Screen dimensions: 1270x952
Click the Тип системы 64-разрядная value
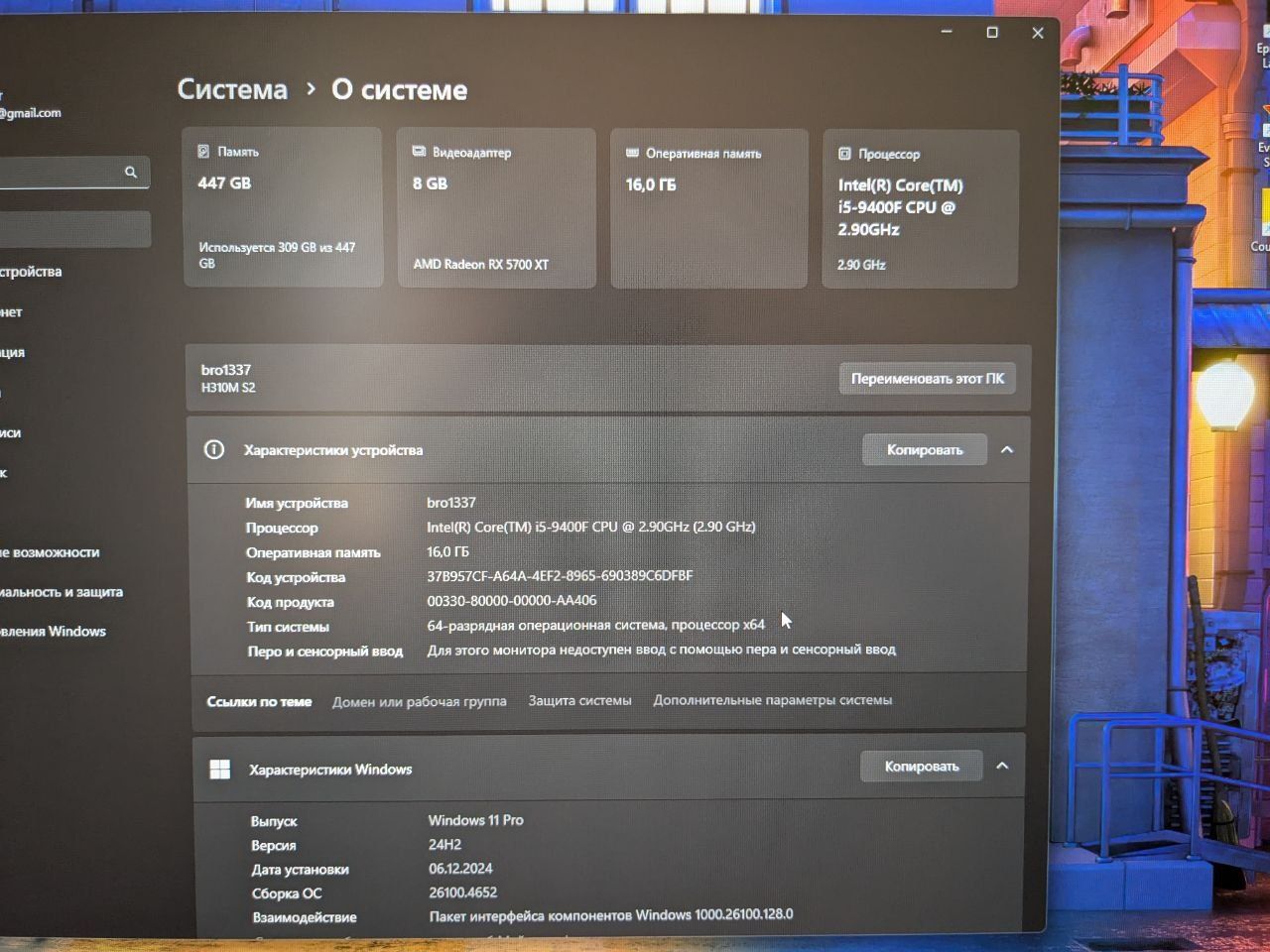click(x=595, y=625)
